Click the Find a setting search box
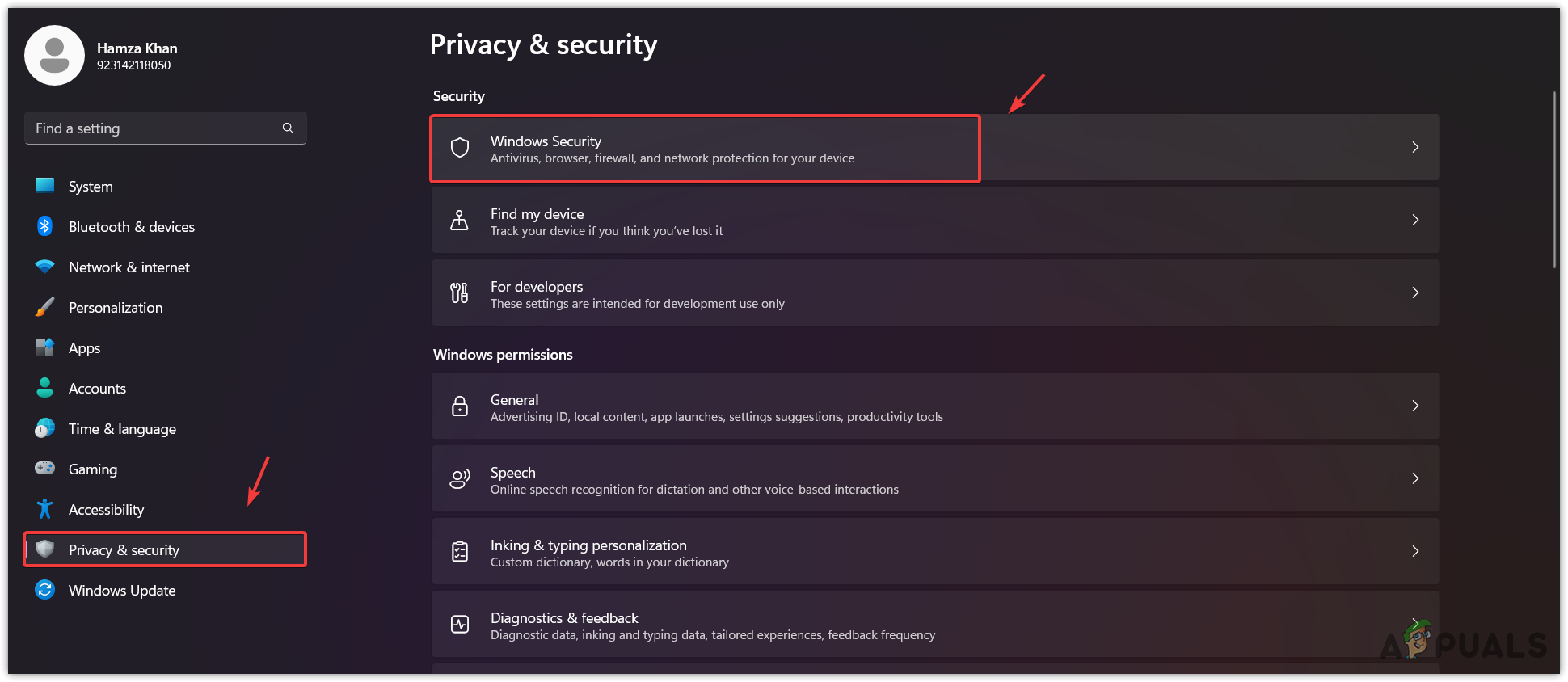The image size is (1568, 682). tap(154, 128)
